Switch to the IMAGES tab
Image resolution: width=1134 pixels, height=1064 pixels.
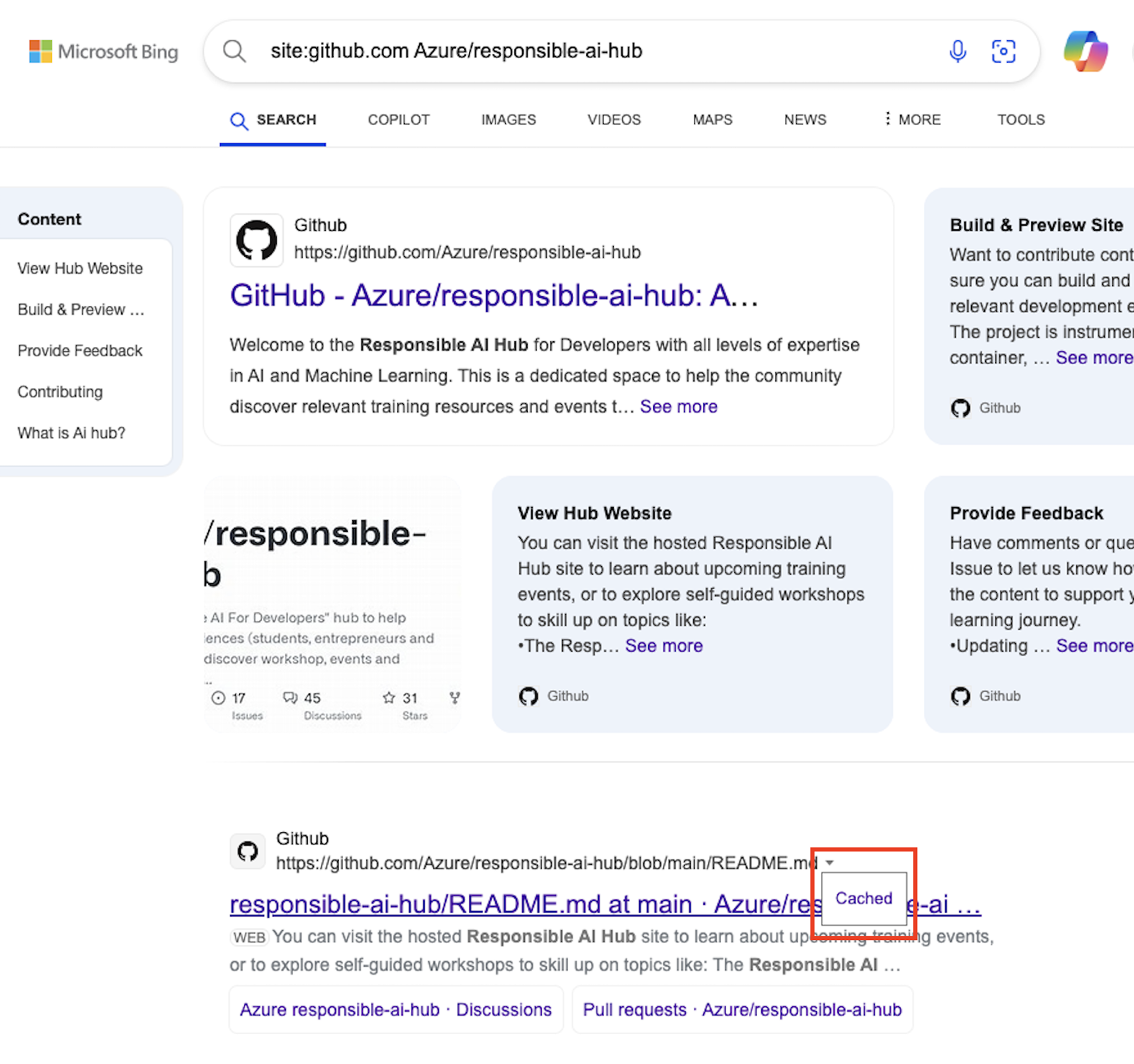point(508,120)
